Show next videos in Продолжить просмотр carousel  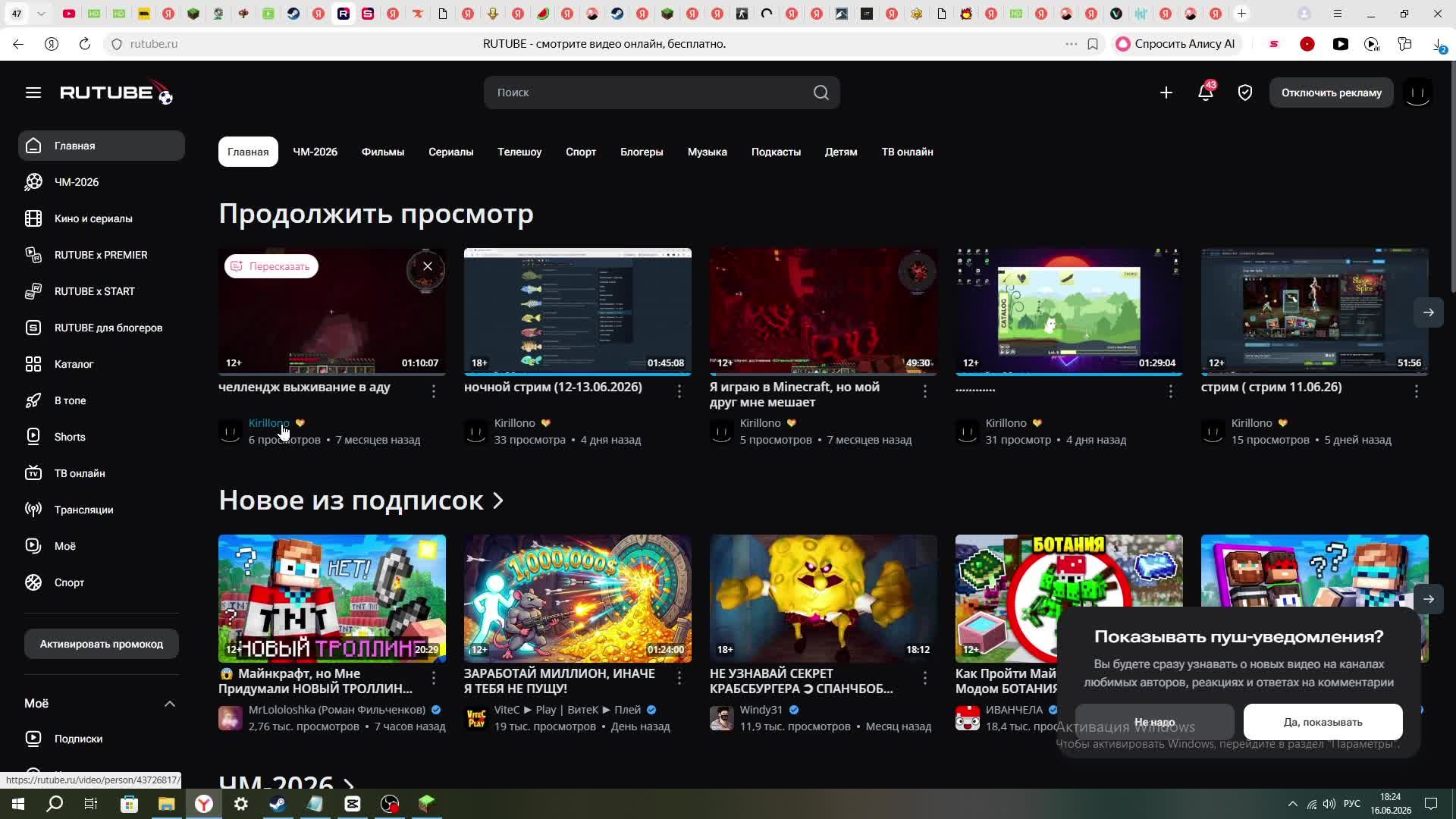[1429, 312]
